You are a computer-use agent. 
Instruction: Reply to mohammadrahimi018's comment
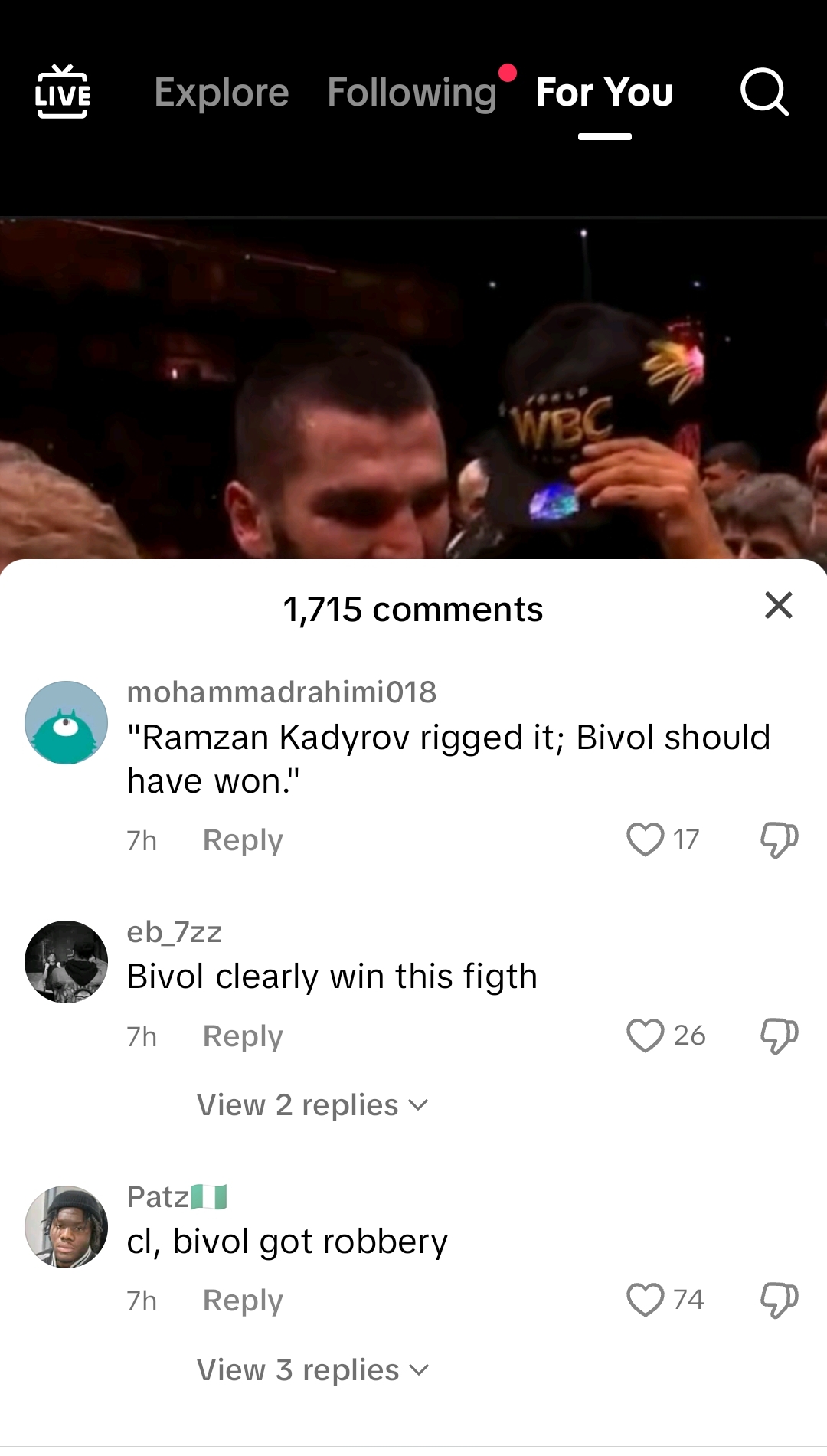[243, 840]
